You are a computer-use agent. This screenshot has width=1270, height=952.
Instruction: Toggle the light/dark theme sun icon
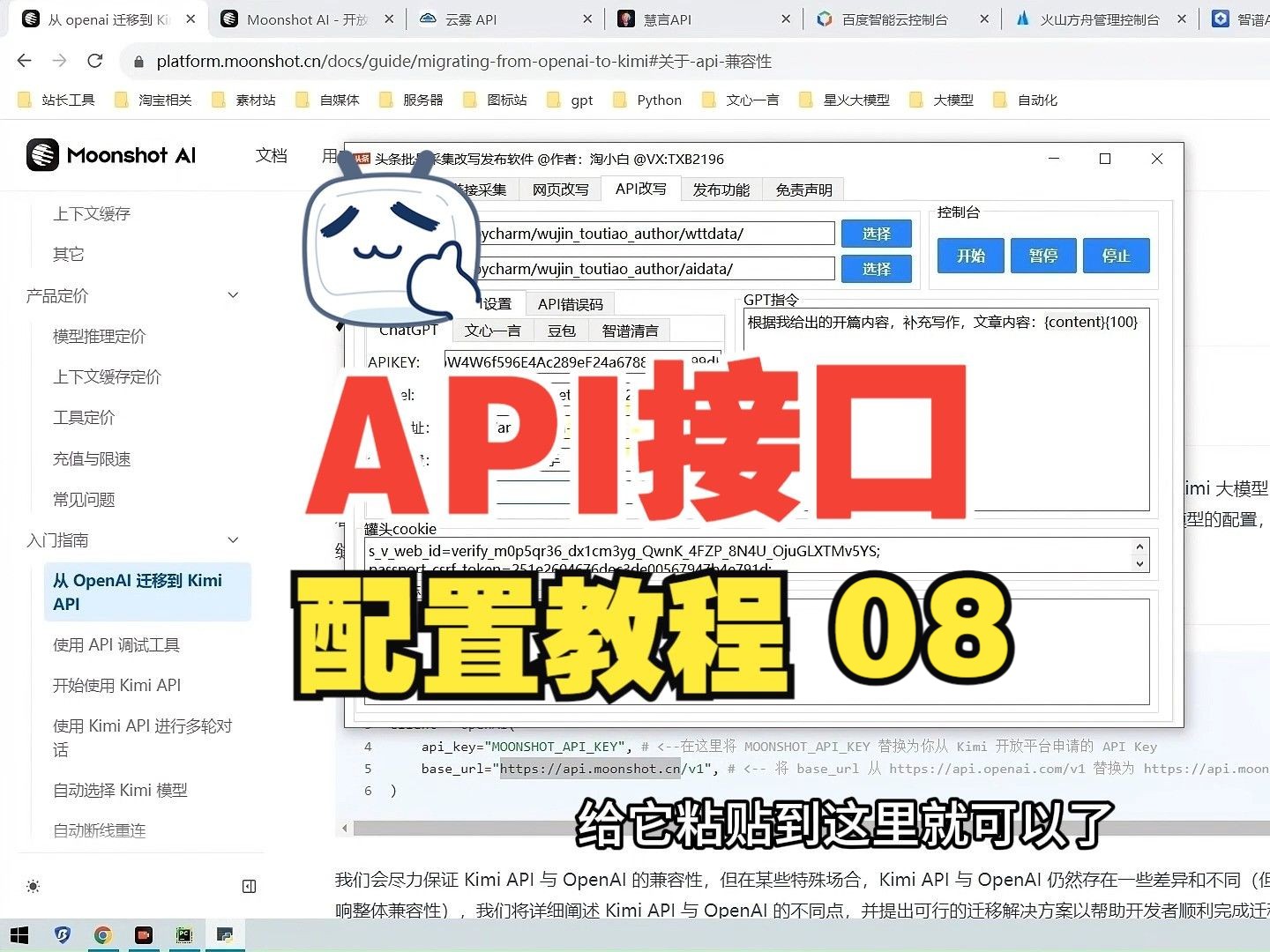pos(34,886)
